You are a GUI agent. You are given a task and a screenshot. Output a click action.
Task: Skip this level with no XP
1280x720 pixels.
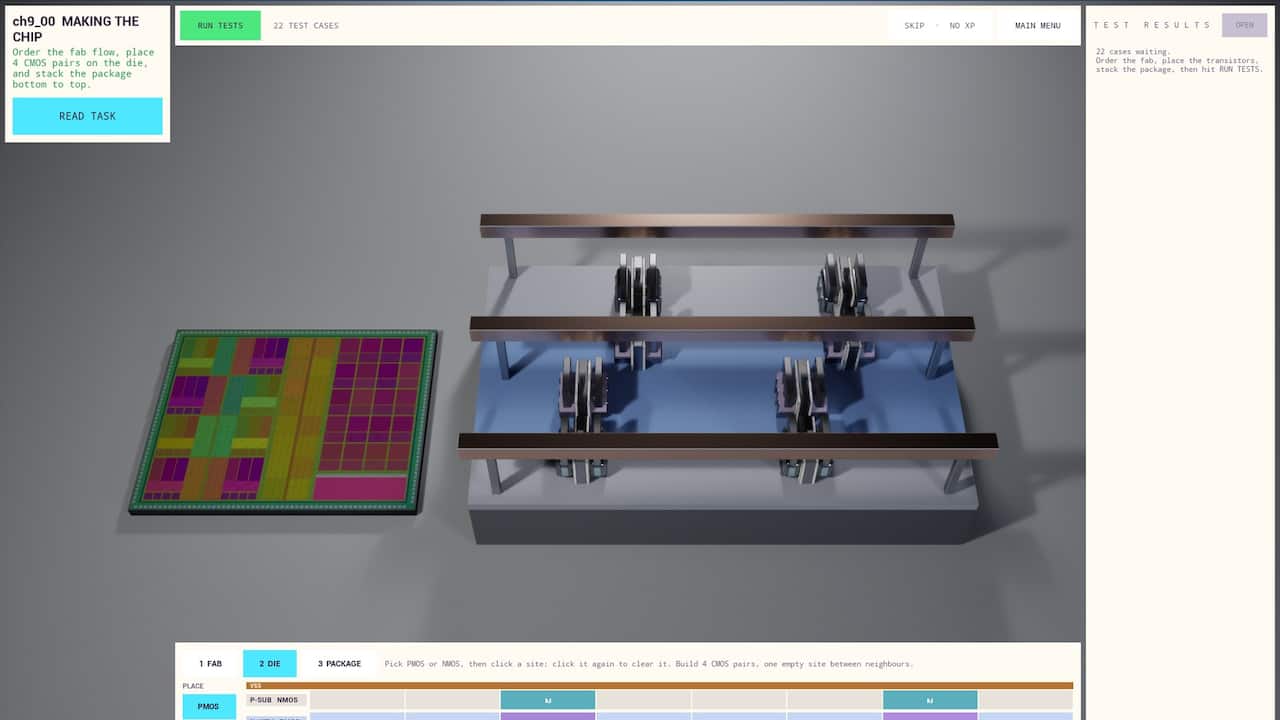(939, 26)
